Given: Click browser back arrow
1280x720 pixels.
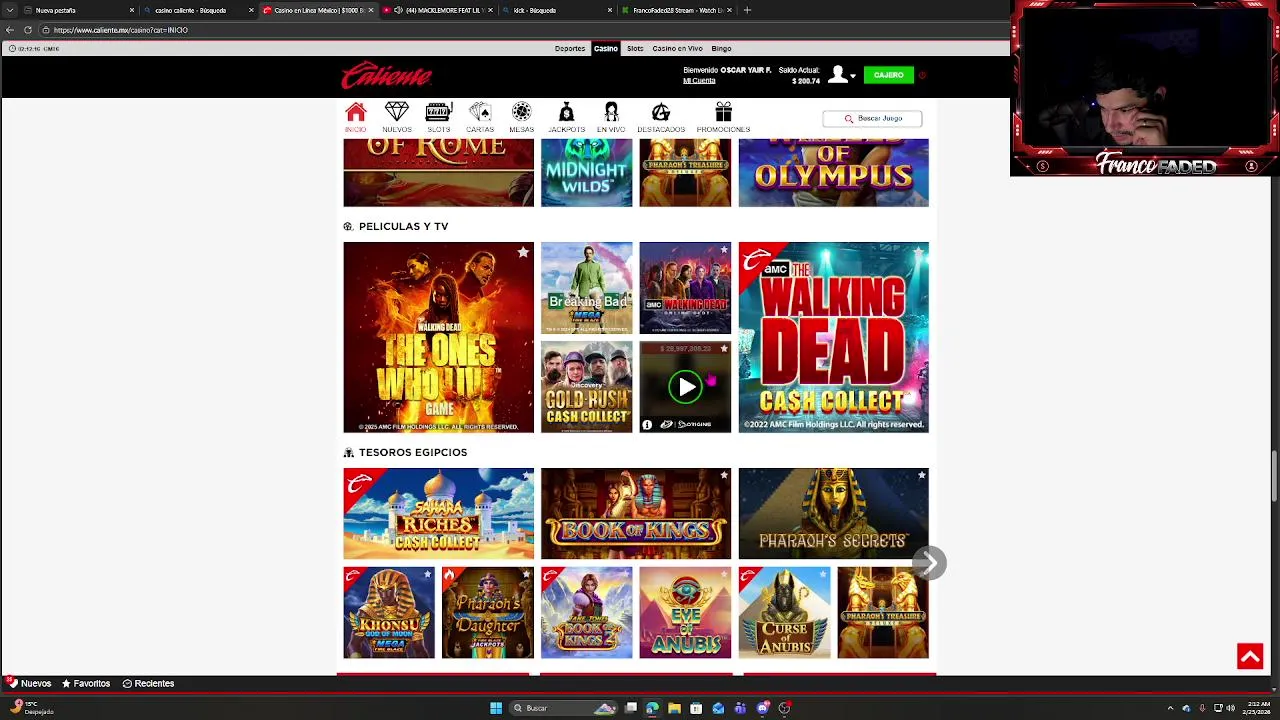Looking at the screenshot, I should tap(9, 30).
